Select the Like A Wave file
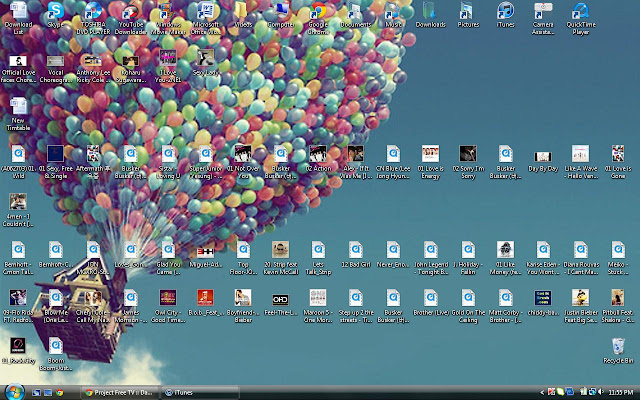The height and width of the screenshot is (400, 640). [x=581, y=162]
